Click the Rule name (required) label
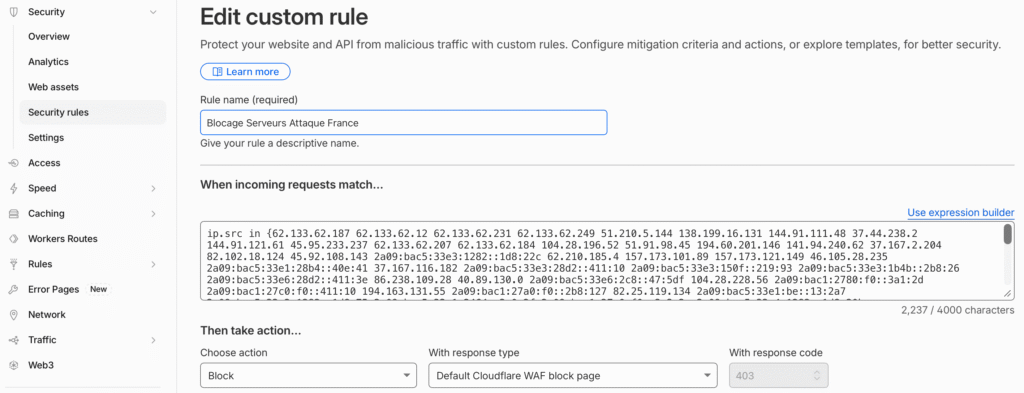The image size is (1024, 393). click(x=249, y=100)
